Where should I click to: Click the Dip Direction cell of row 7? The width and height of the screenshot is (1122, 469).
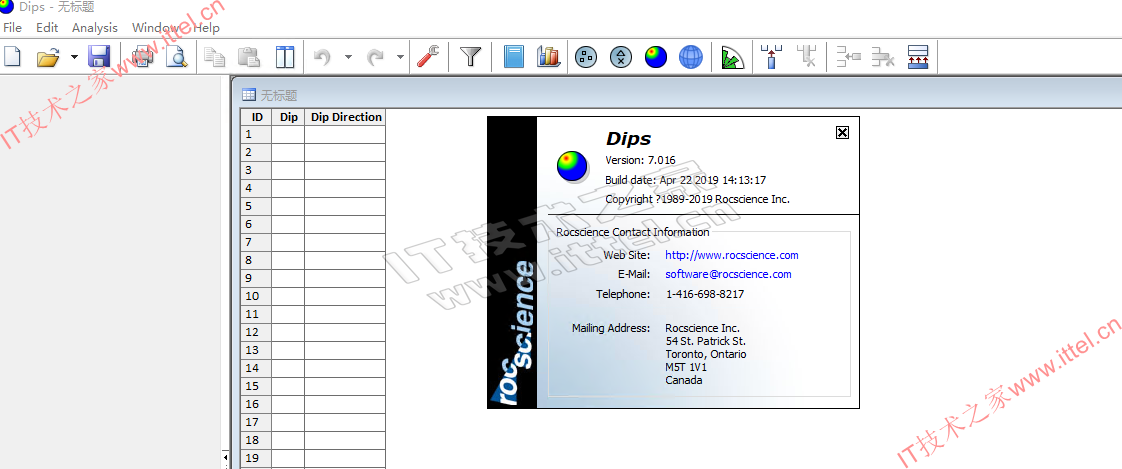click(x=346, y=242)
